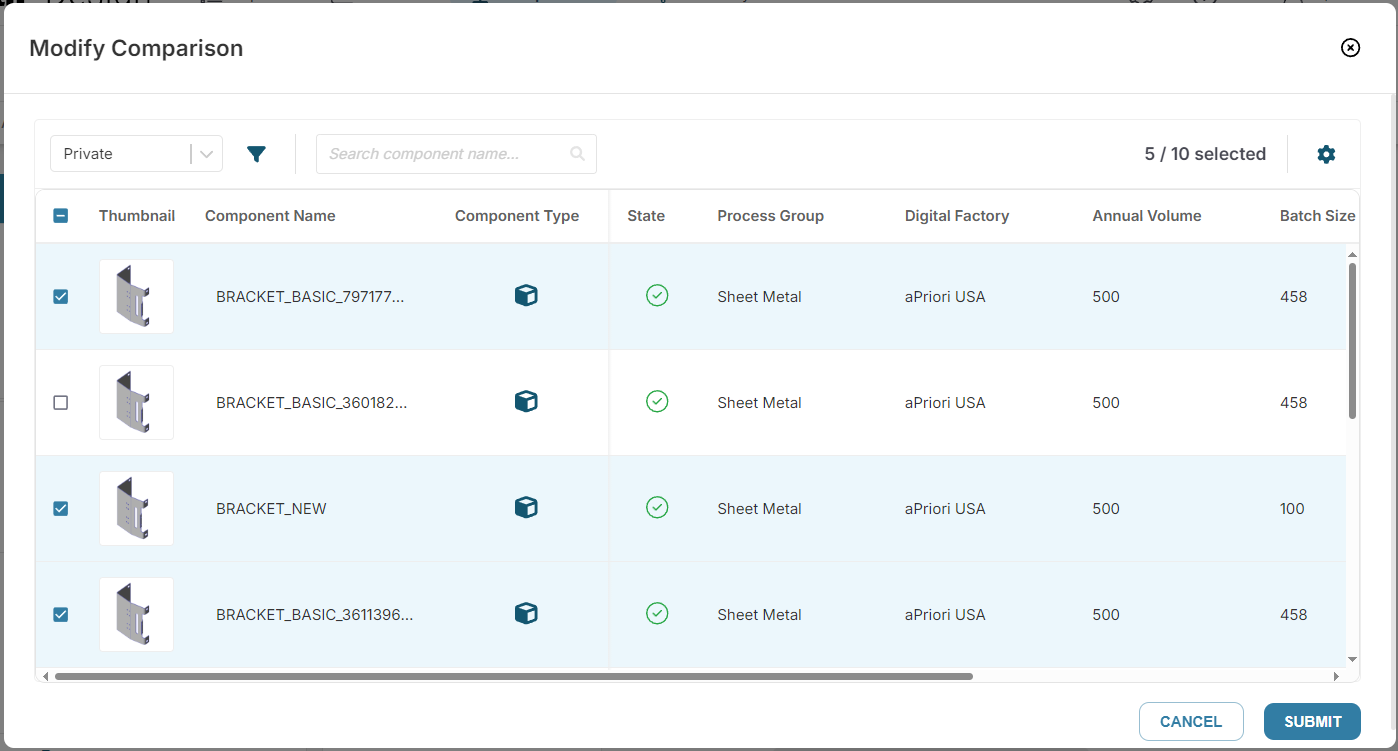Open thumbnail of BRACKET_BASIC_797177
The image size is (1398, 751).
tap(136, 296)
